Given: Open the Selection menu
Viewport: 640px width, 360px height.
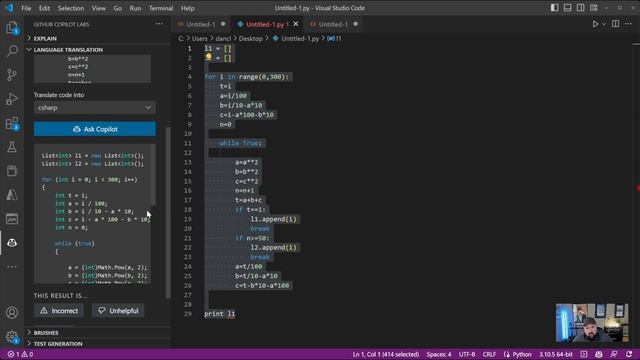Looking at the screenshot, I should (71, 8).
